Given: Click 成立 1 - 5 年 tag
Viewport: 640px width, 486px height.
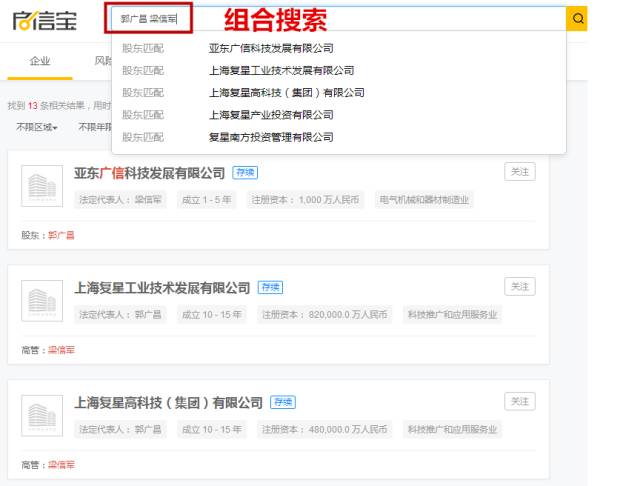Looking at the screenshot, I should 207,200.
